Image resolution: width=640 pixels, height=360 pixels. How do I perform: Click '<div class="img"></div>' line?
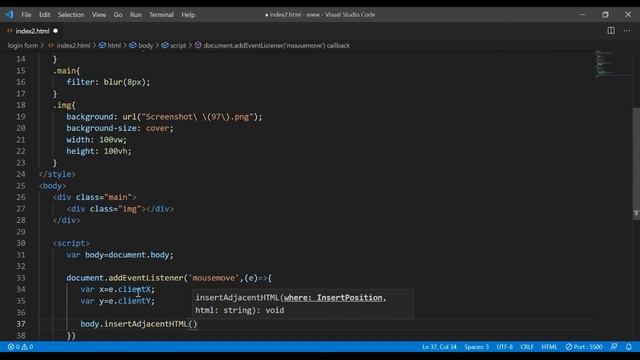[x=120, y=209]
